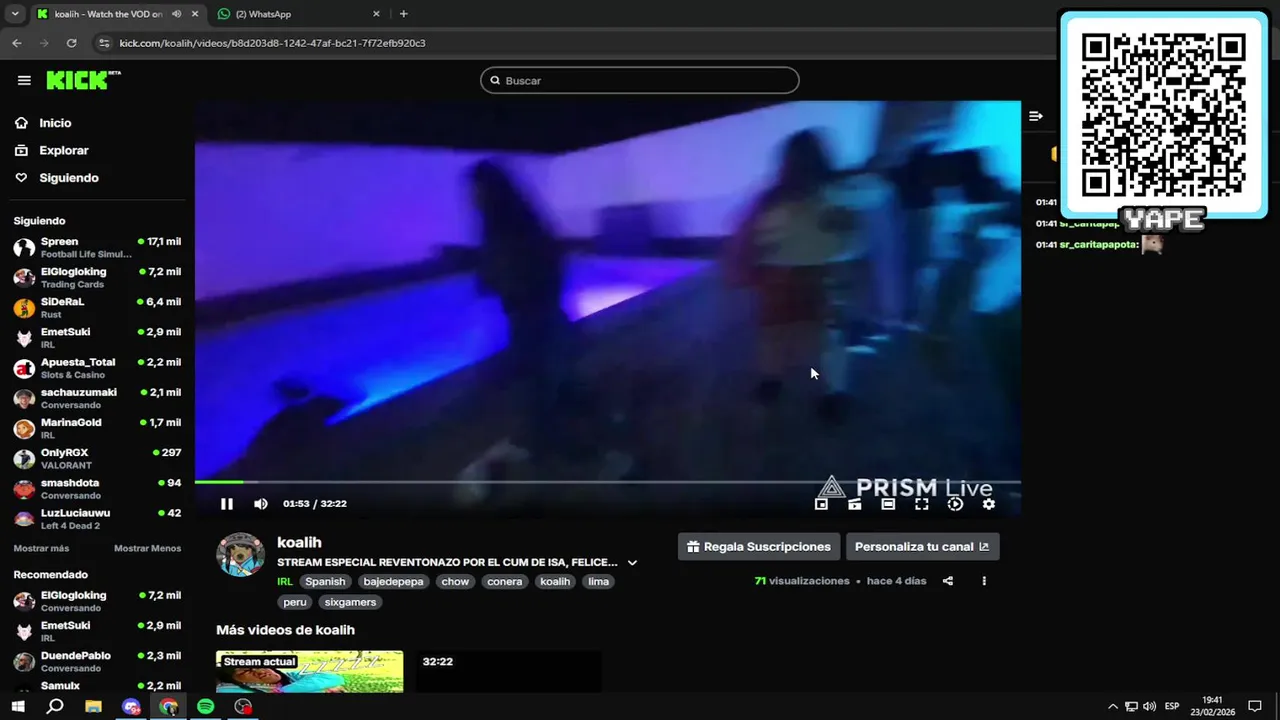
Task: Open sachauzumaki's channel
Action: [97, 398]
